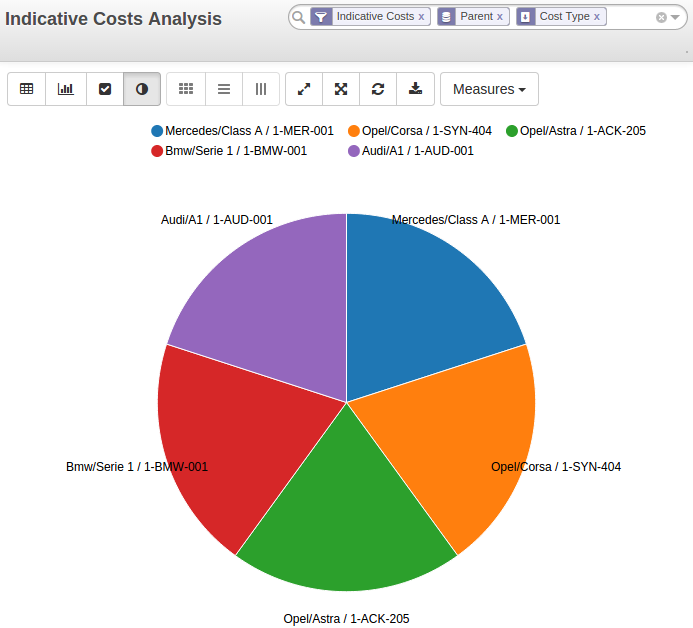Click the grid layout icon
Viewport: 693px width, 628px height.
coord(186,89)
